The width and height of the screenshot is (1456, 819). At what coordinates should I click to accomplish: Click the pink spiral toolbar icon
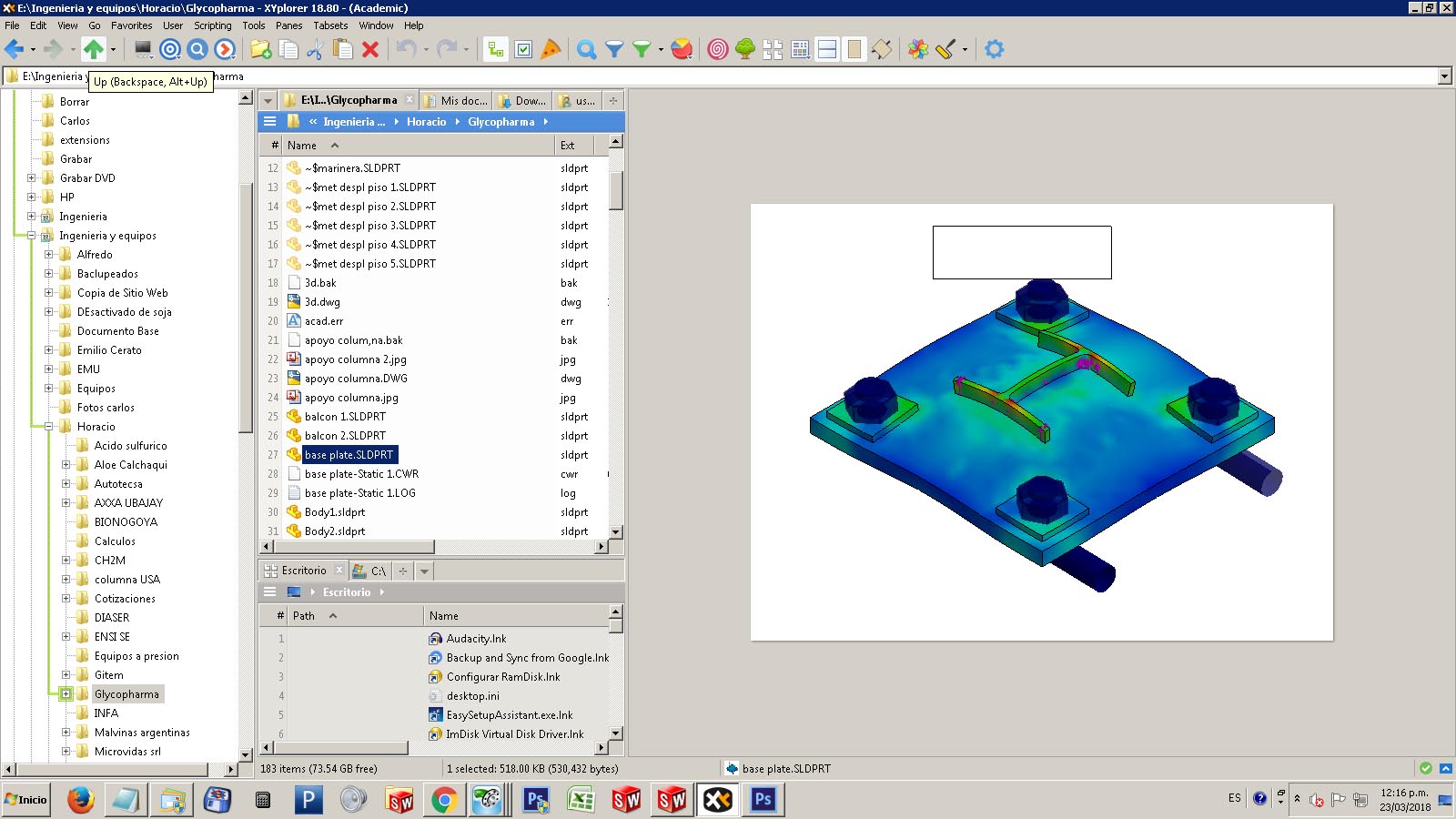718,49
